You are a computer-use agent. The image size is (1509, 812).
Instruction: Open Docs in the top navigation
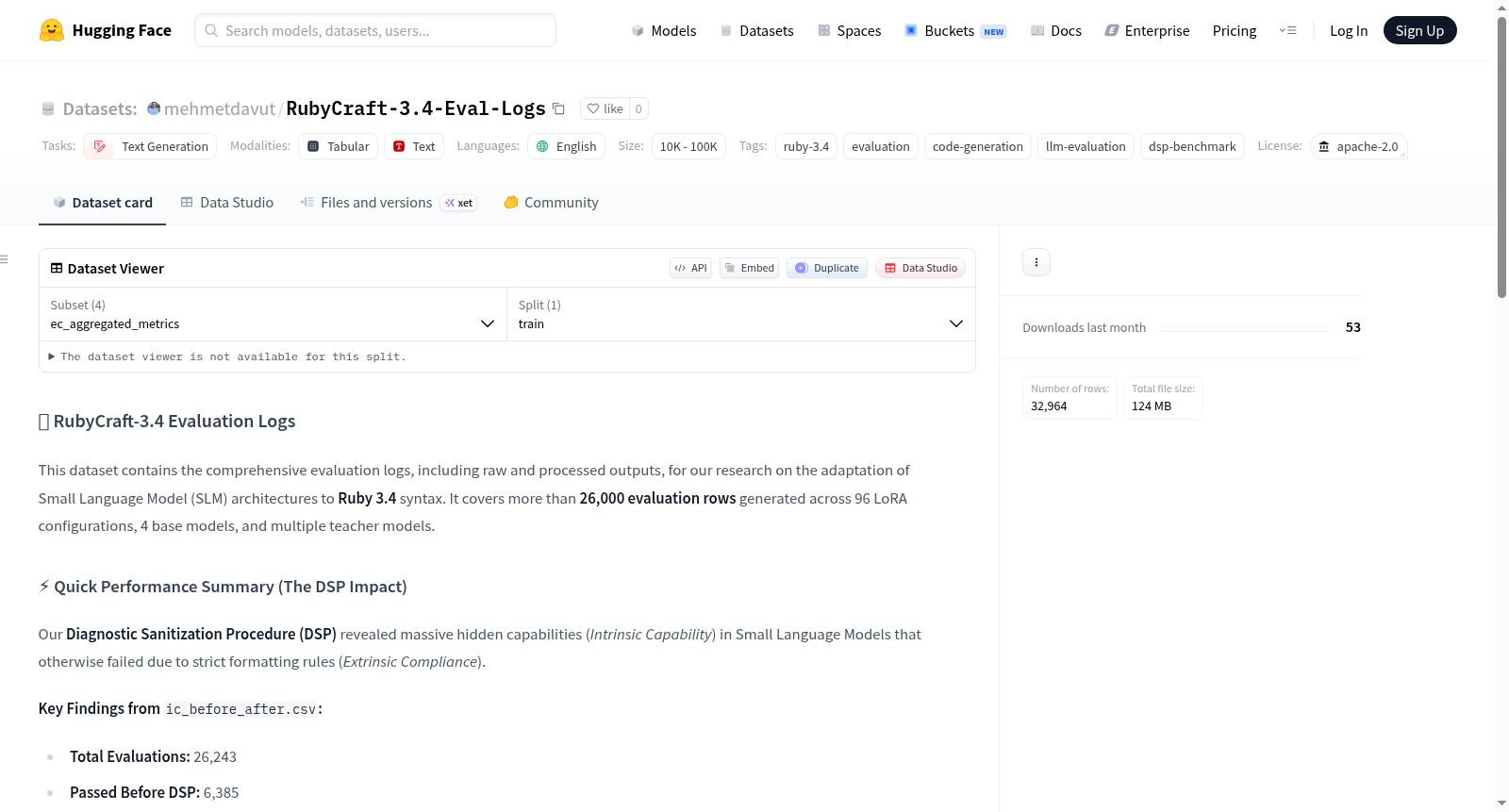(1056, 30)
